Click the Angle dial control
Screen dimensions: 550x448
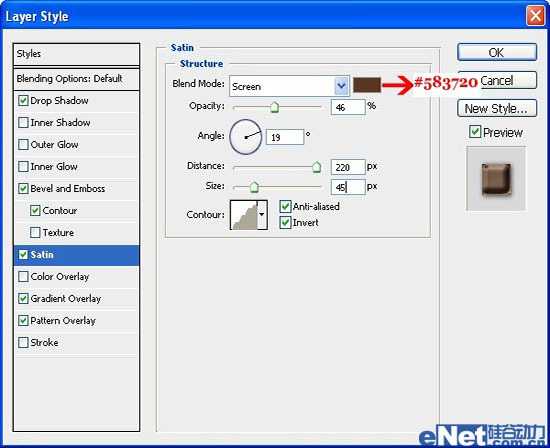(x=246, y=137)
